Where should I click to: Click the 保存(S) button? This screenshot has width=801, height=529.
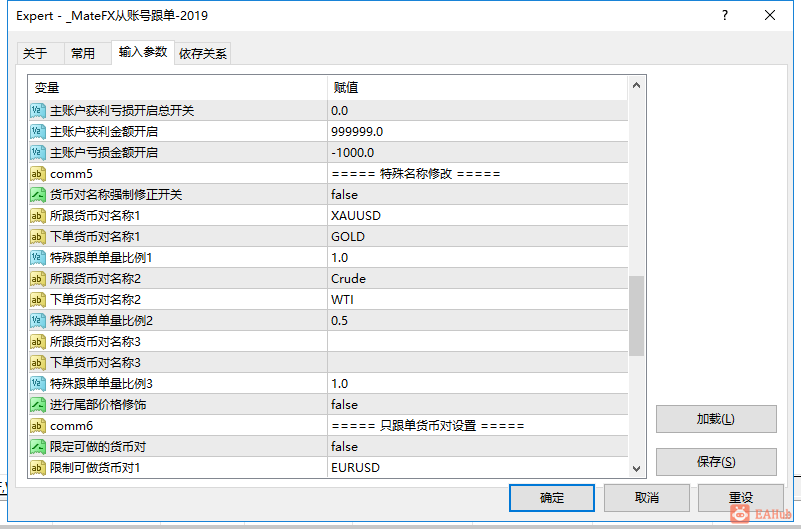716,462
